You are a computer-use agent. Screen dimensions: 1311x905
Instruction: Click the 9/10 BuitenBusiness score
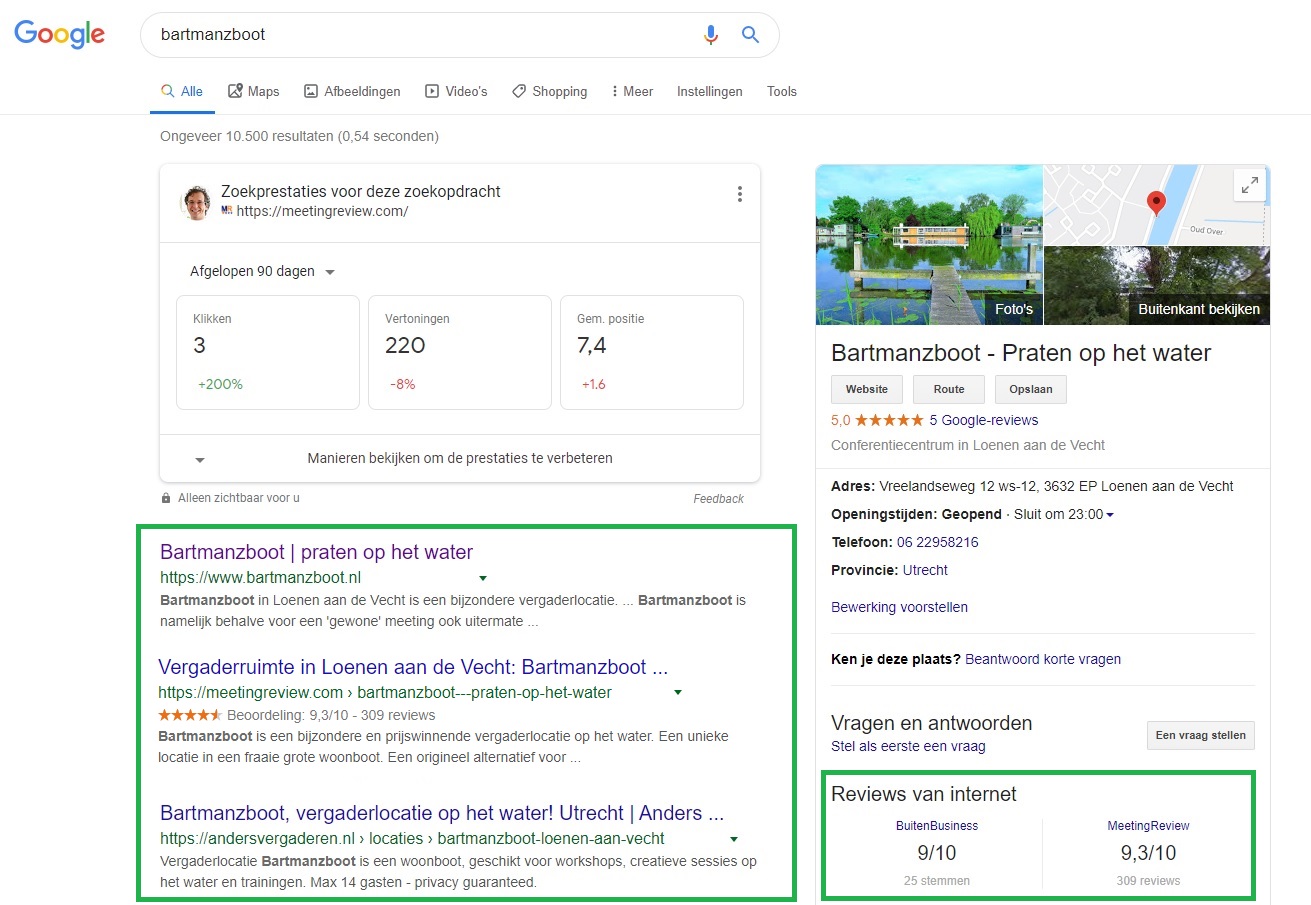[x=937, y=853]
